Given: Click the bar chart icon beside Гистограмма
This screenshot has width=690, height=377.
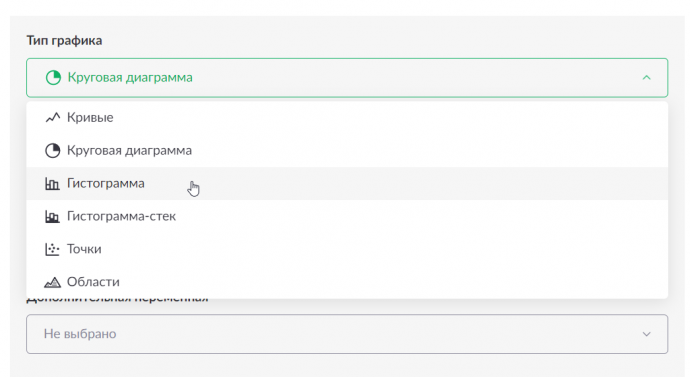Looking at the screenshot, I should pyautogui.click(x=52, y=183).
